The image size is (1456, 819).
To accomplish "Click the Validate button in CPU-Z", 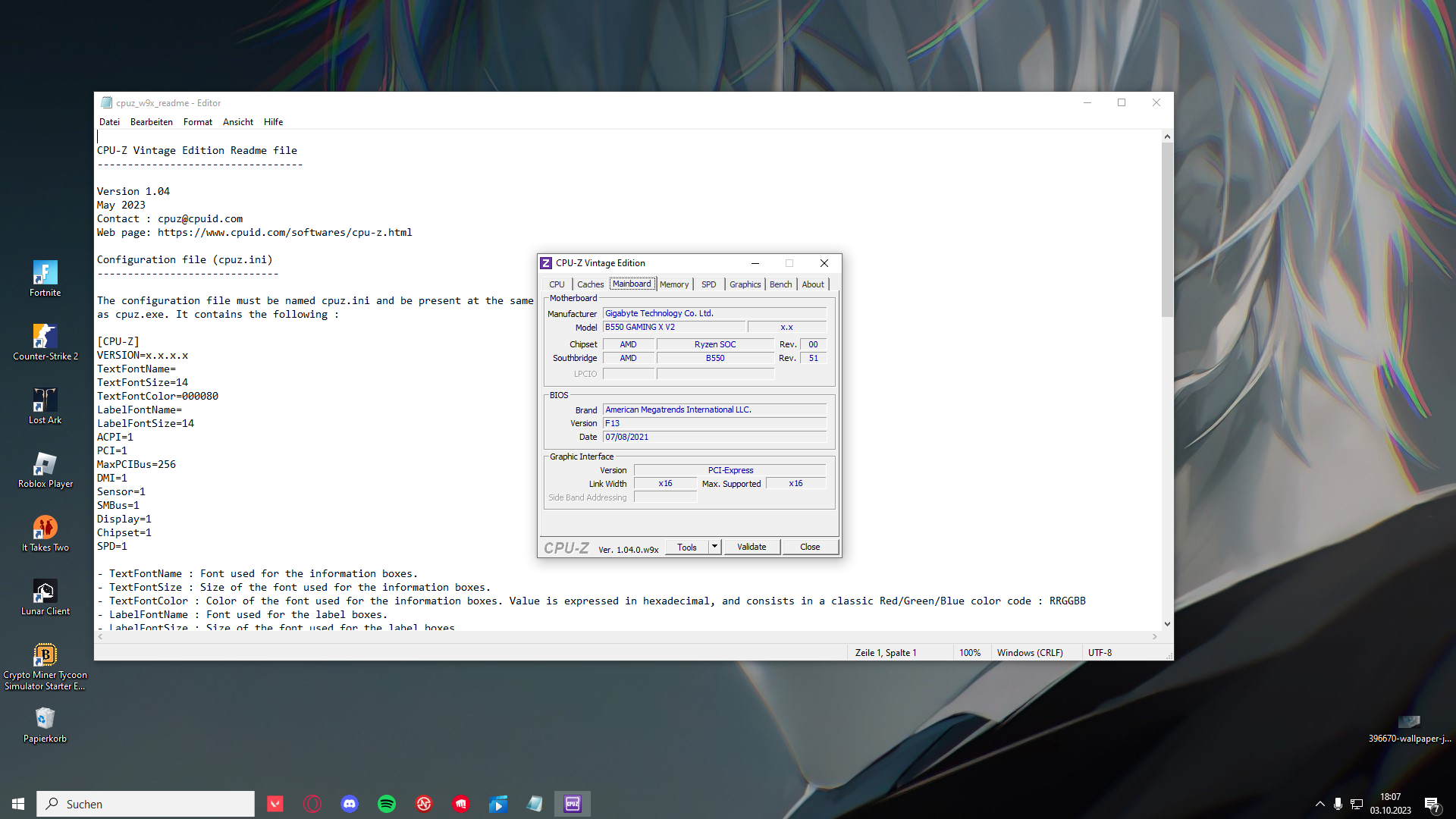I will pos(752,547).
